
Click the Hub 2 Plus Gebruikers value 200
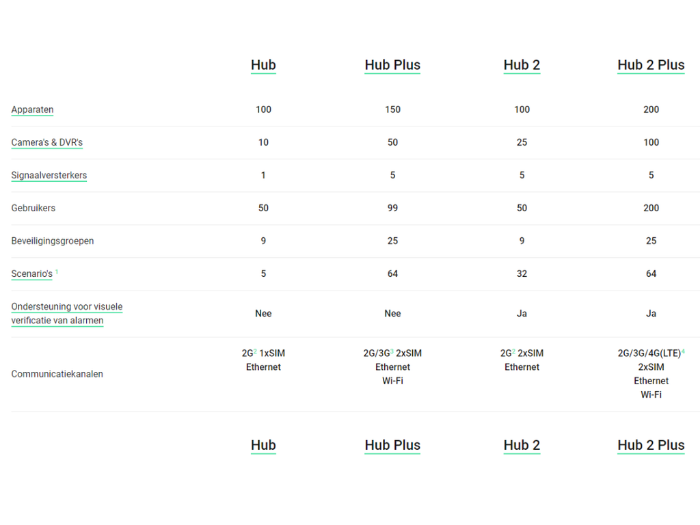tap(651, 208)
